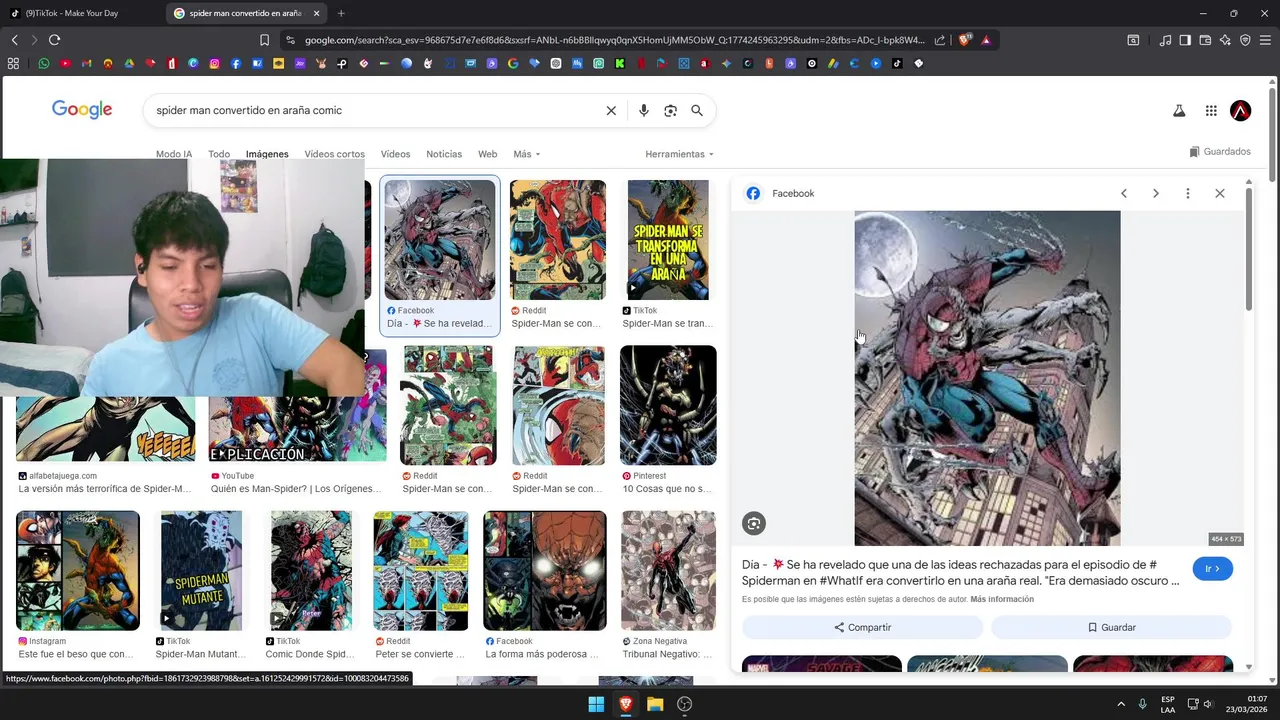Open the Más información copyright link
Image resolution: width=1280 pixels, height=720 pixels.
click(x=1002, y=599)
